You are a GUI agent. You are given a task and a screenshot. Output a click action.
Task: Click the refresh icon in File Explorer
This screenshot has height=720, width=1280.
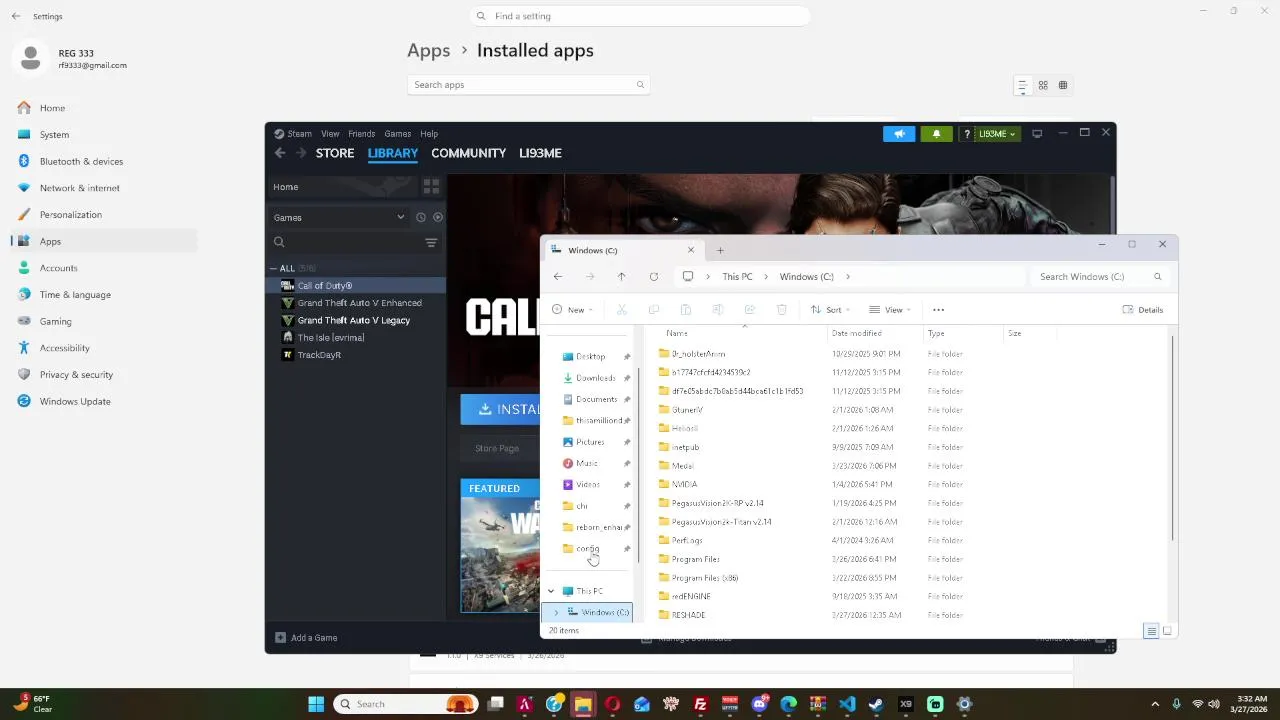(x=654, y=277)
